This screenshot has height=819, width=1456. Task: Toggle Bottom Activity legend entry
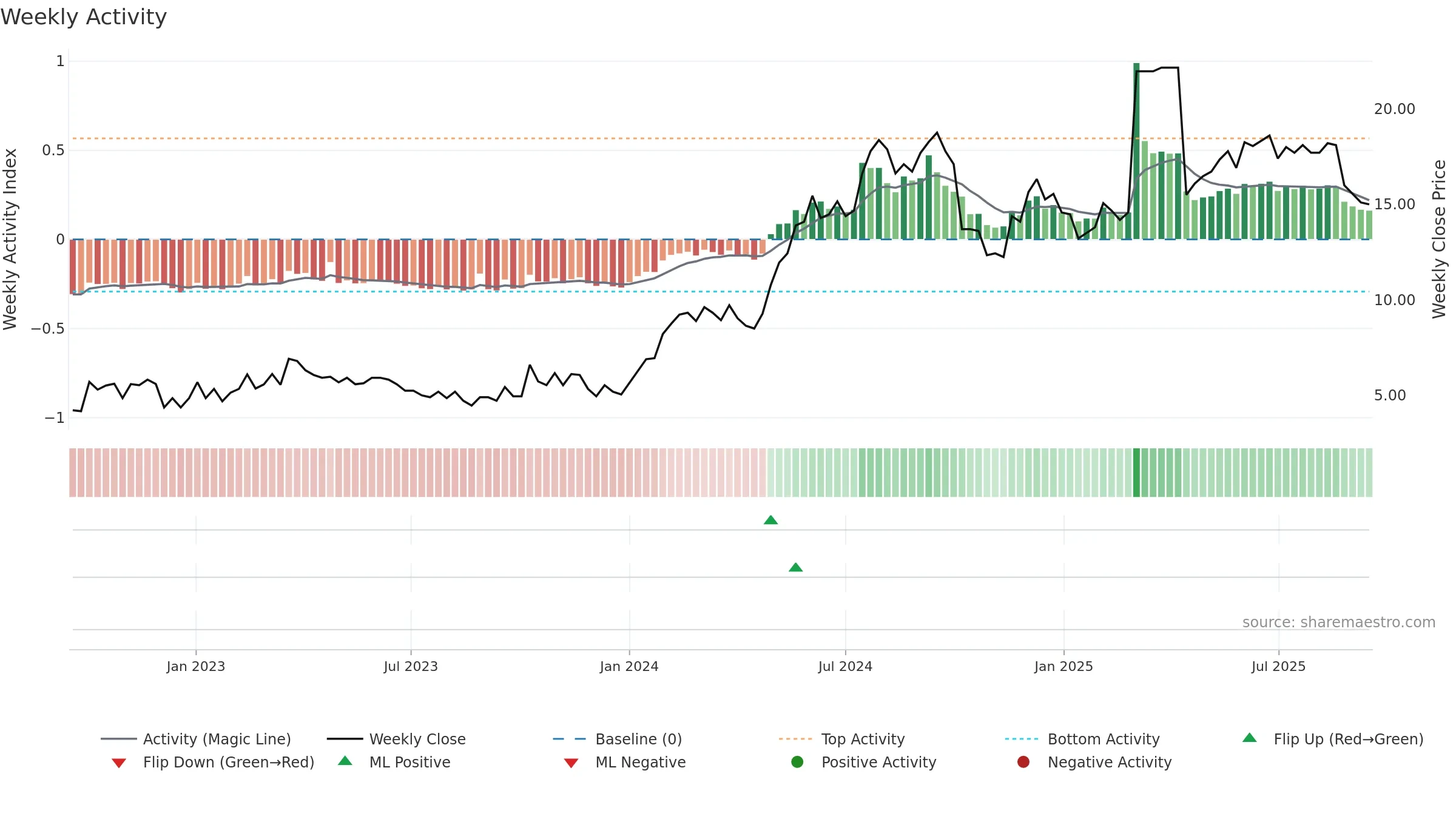point(1082,739)
